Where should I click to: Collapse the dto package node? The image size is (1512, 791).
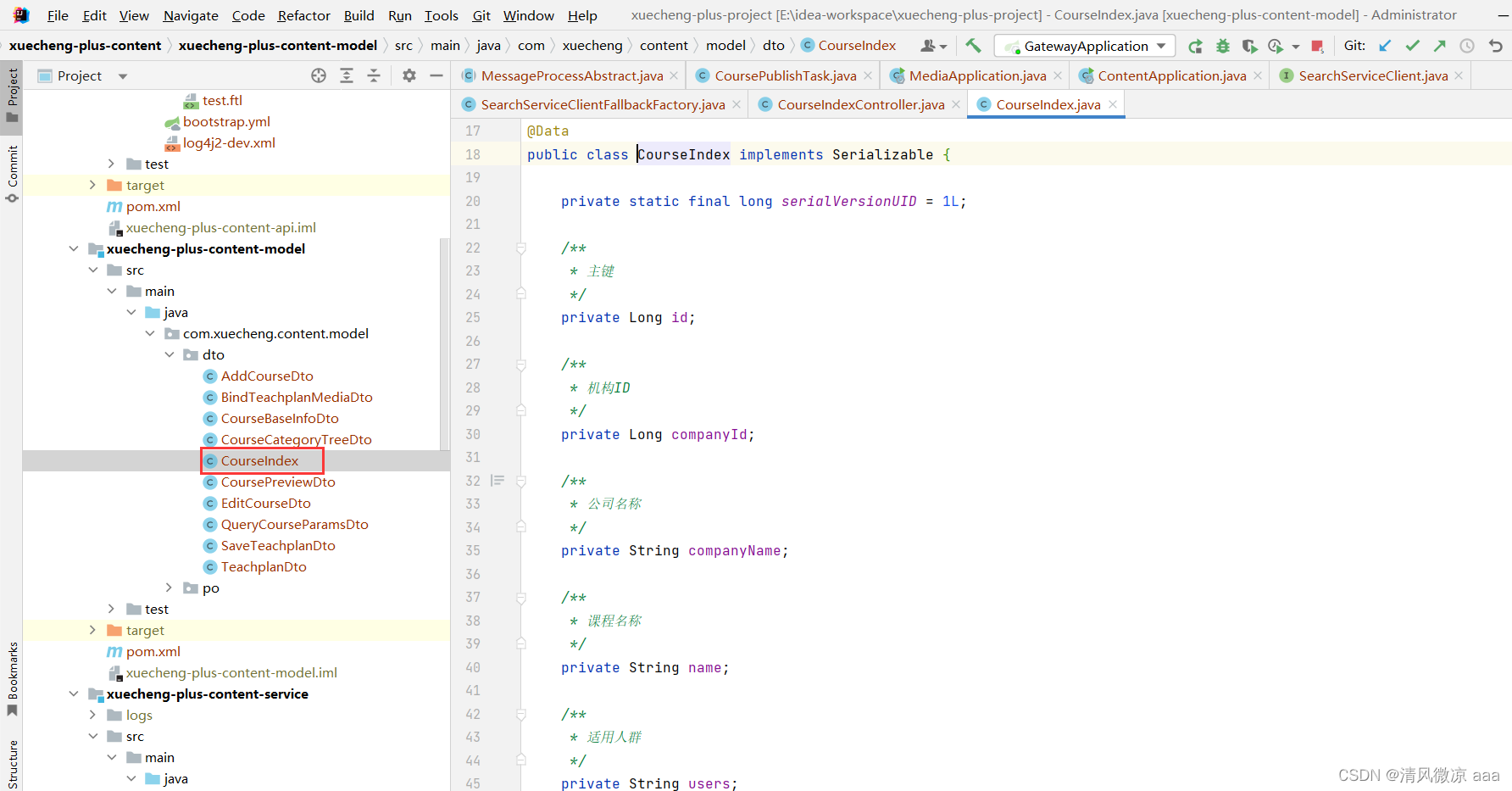pos(170,354)
